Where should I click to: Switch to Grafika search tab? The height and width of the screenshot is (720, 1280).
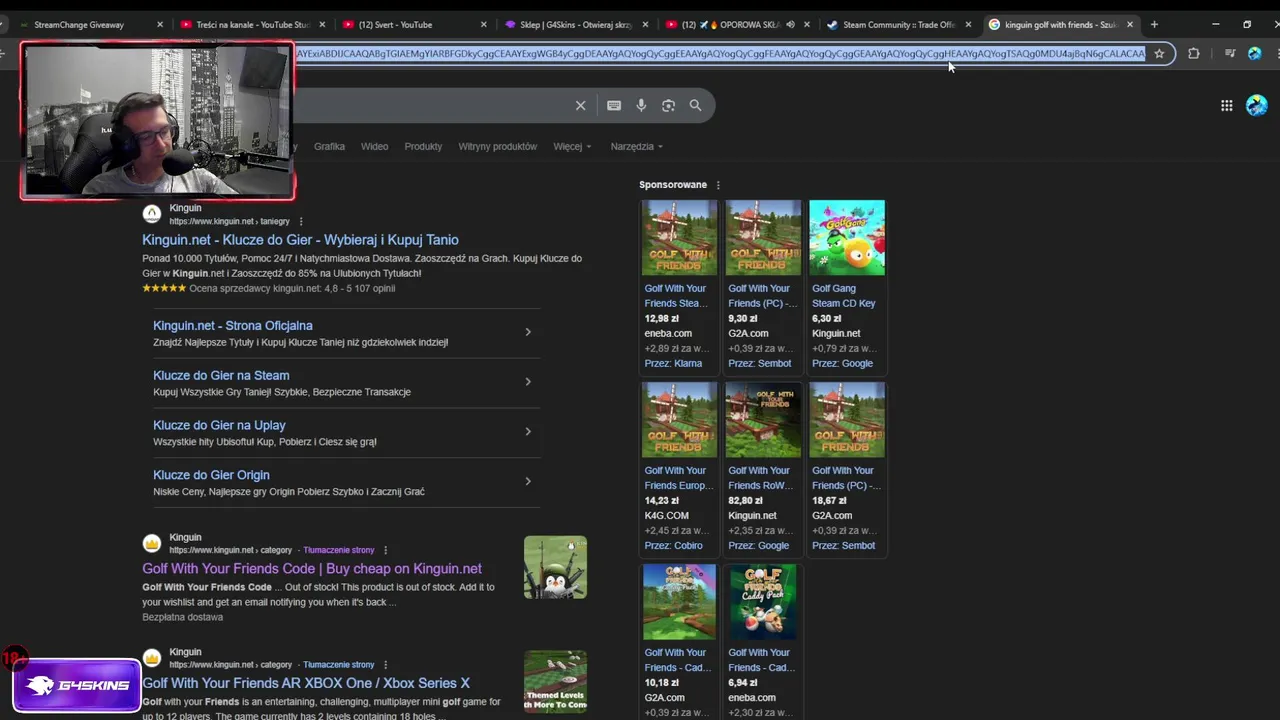click(329, 146)
